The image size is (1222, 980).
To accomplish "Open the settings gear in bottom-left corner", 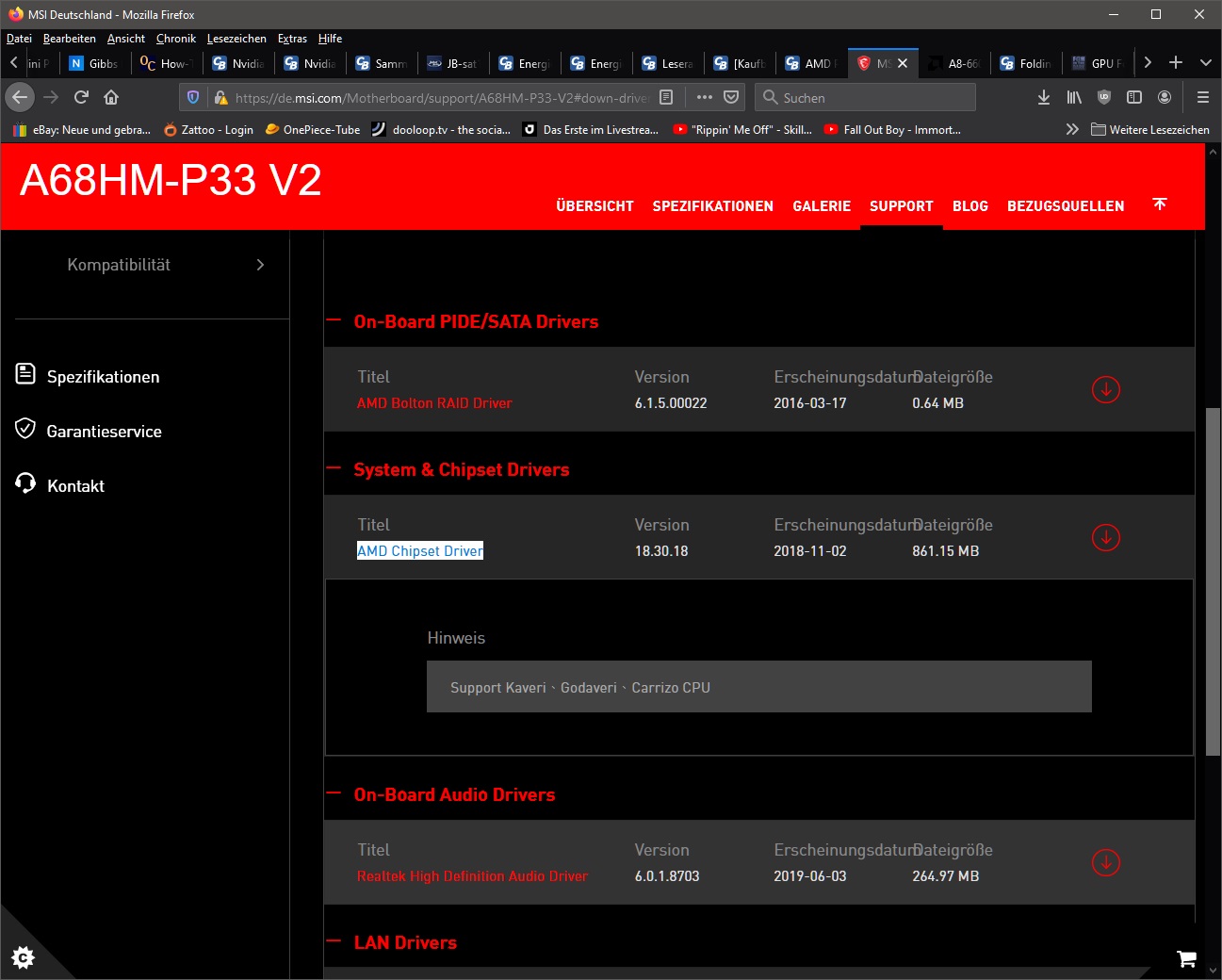I will pos(23,957).
